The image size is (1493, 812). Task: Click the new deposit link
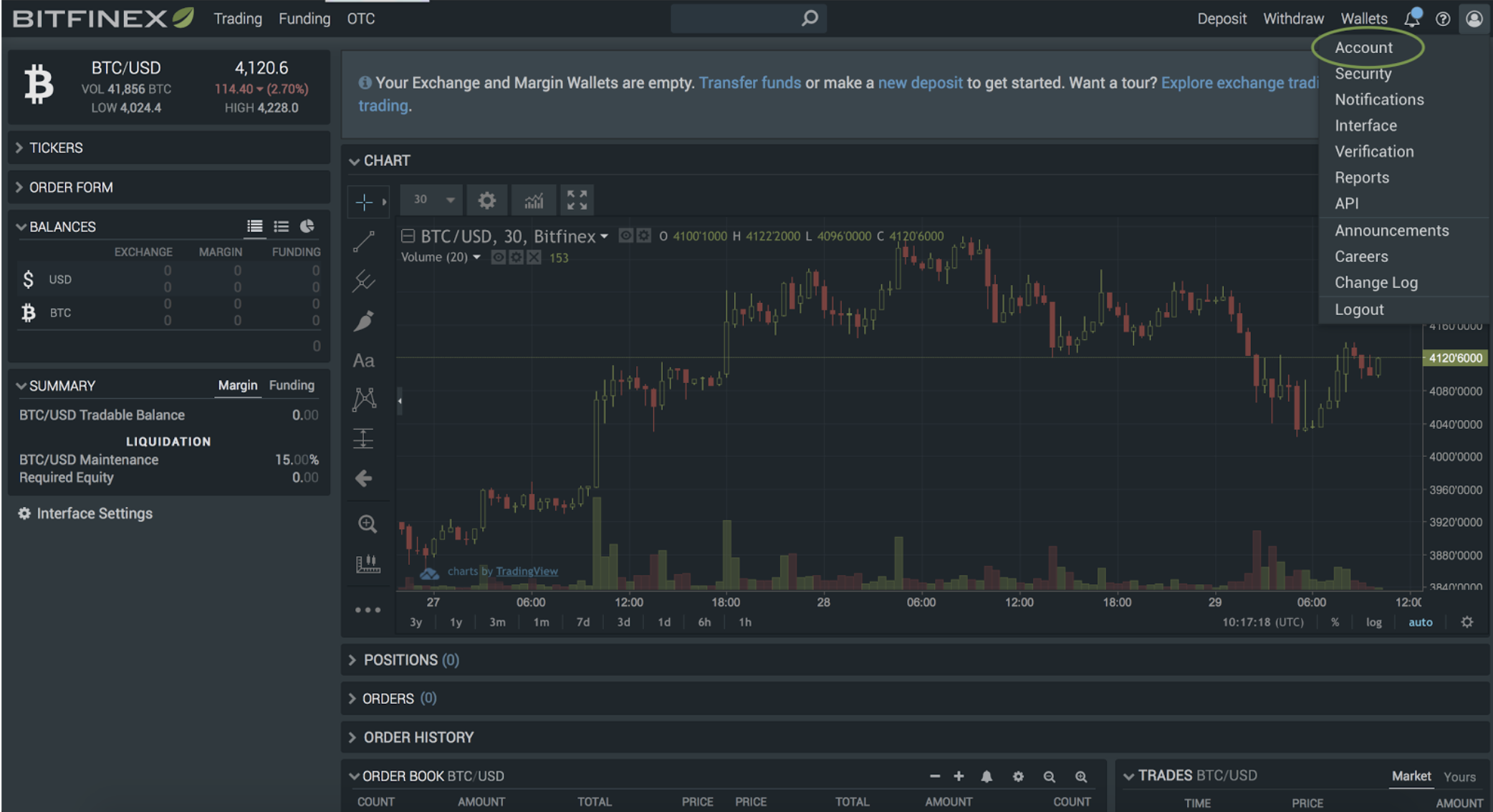click(x=919, y=82)
